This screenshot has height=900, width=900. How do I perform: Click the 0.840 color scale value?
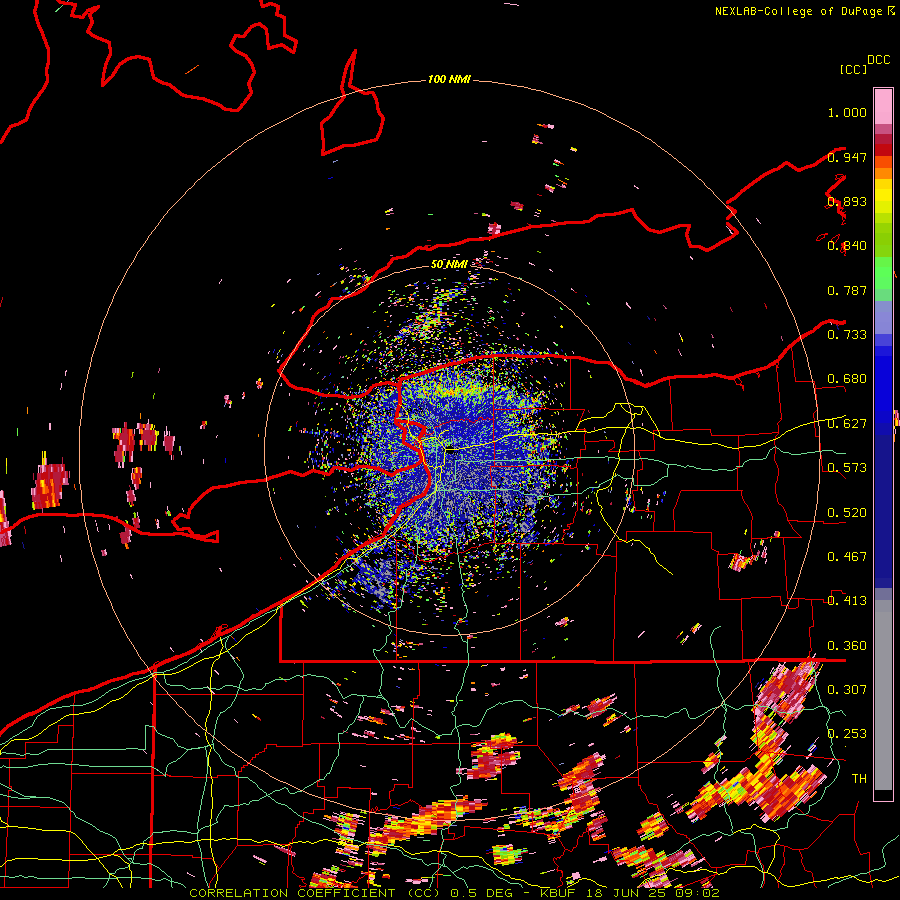847,246
